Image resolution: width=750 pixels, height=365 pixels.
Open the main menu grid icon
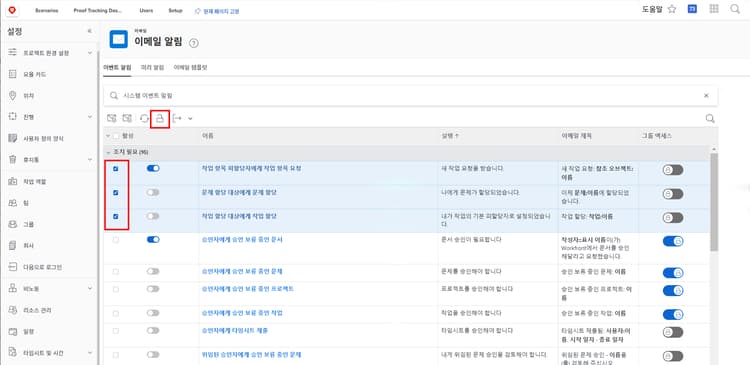[714, 9]
